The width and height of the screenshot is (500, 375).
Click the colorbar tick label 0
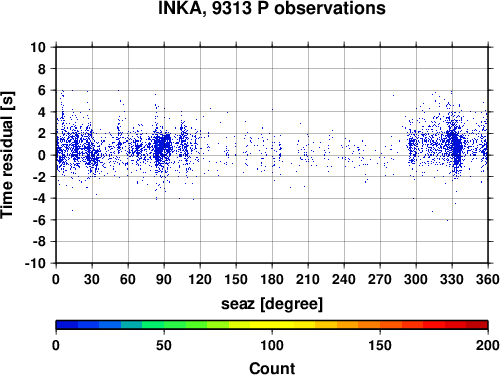point(56,345)
